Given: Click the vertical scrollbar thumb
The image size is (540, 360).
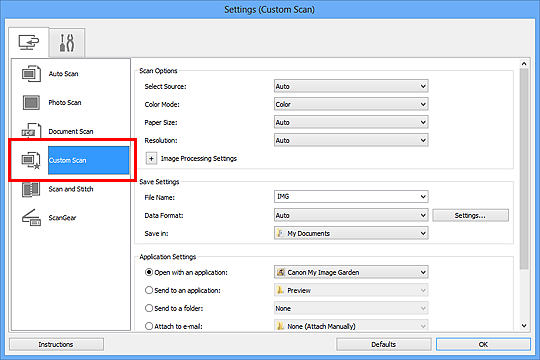Looking at the screenshot, I should pyautogui.click(x=524, y=168).
